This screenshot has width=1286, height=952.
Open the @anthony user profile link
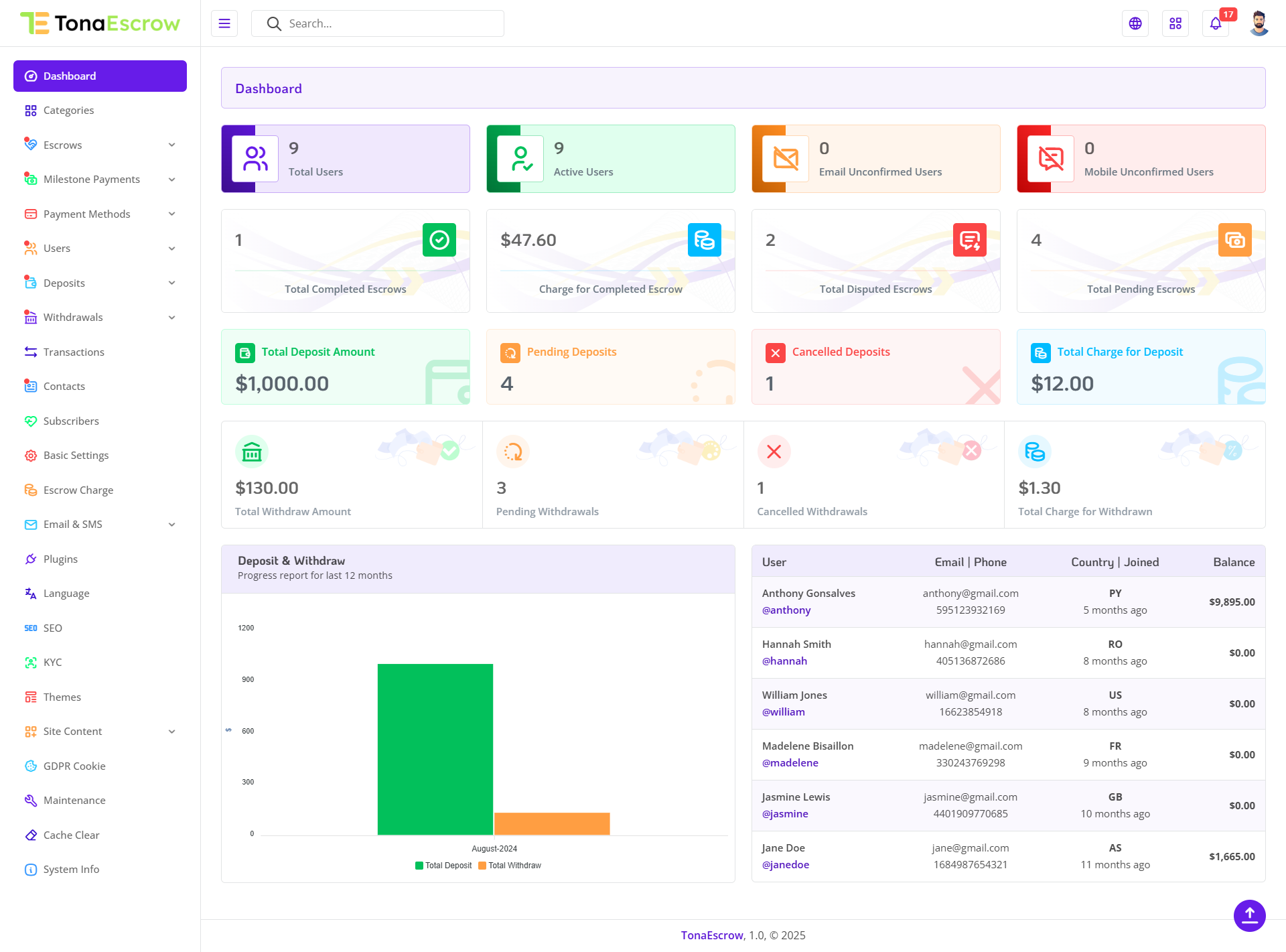(786, 610)
